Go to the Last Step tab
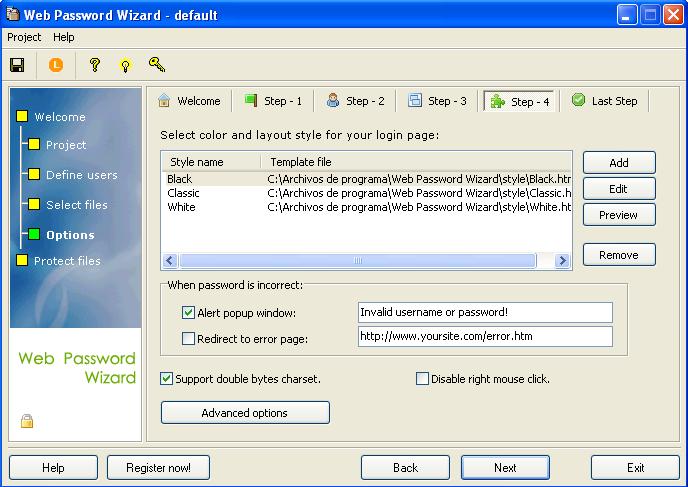Viewport: 688px width, 487px height. pyautogui.click(x=605, y=101)
